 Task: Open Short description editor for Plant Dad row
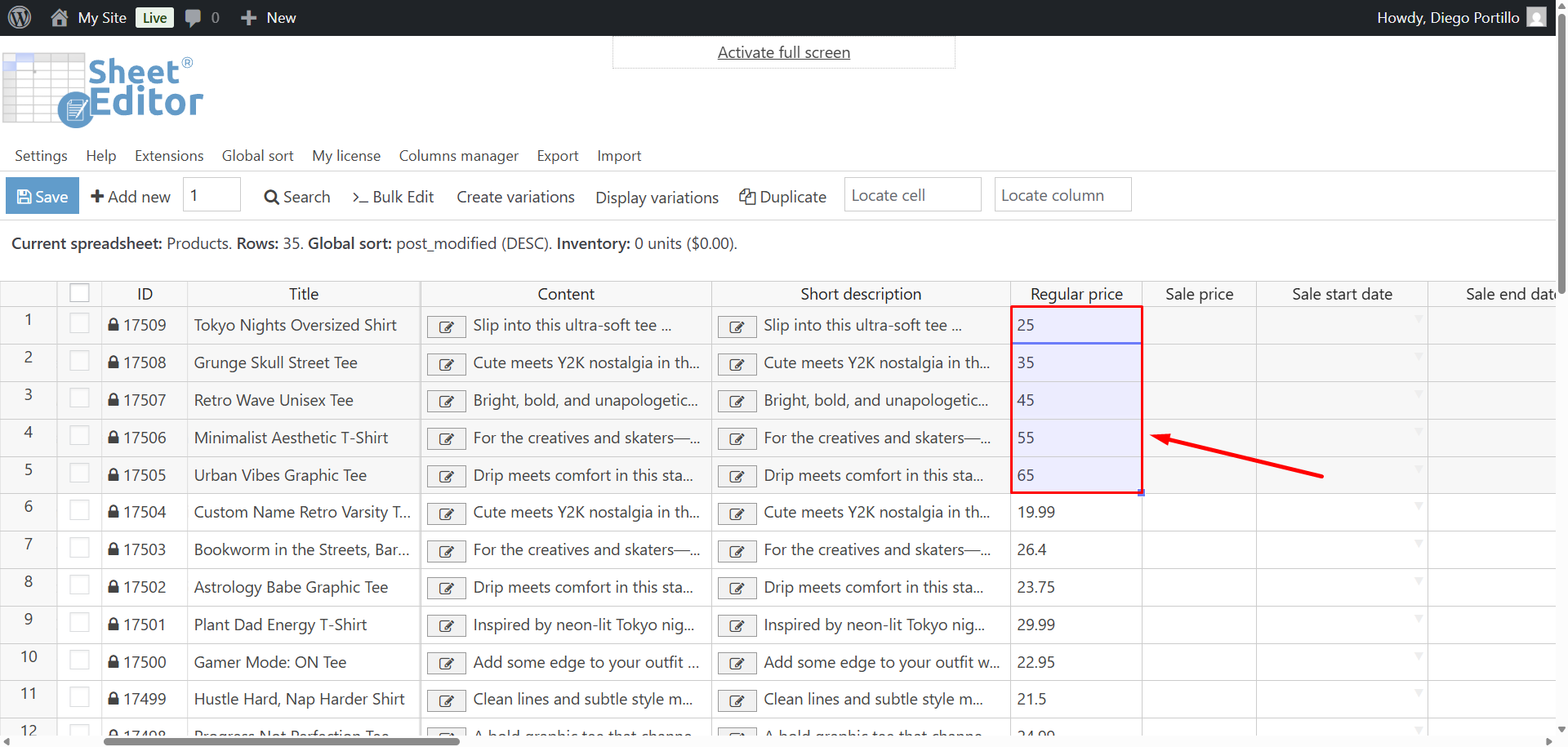[737, 626]
